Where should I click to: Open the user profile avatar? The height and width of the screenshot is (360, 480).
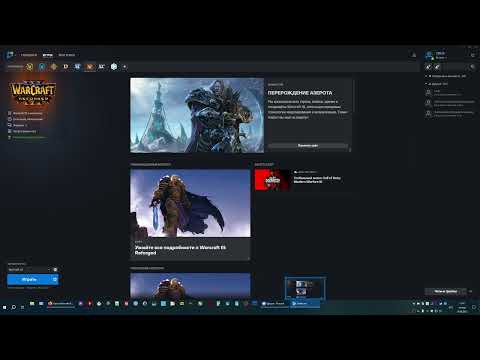click(x=429, y=55)
